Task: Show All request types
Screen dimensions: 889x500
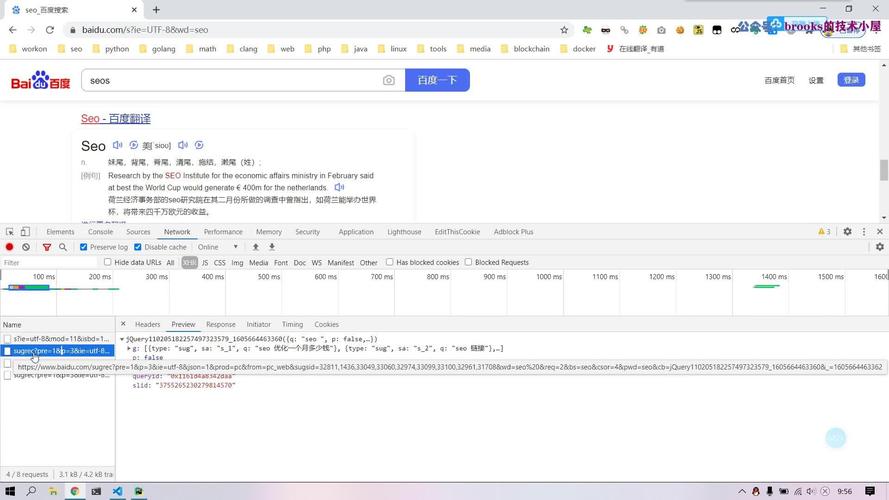Action: point(170,262)
